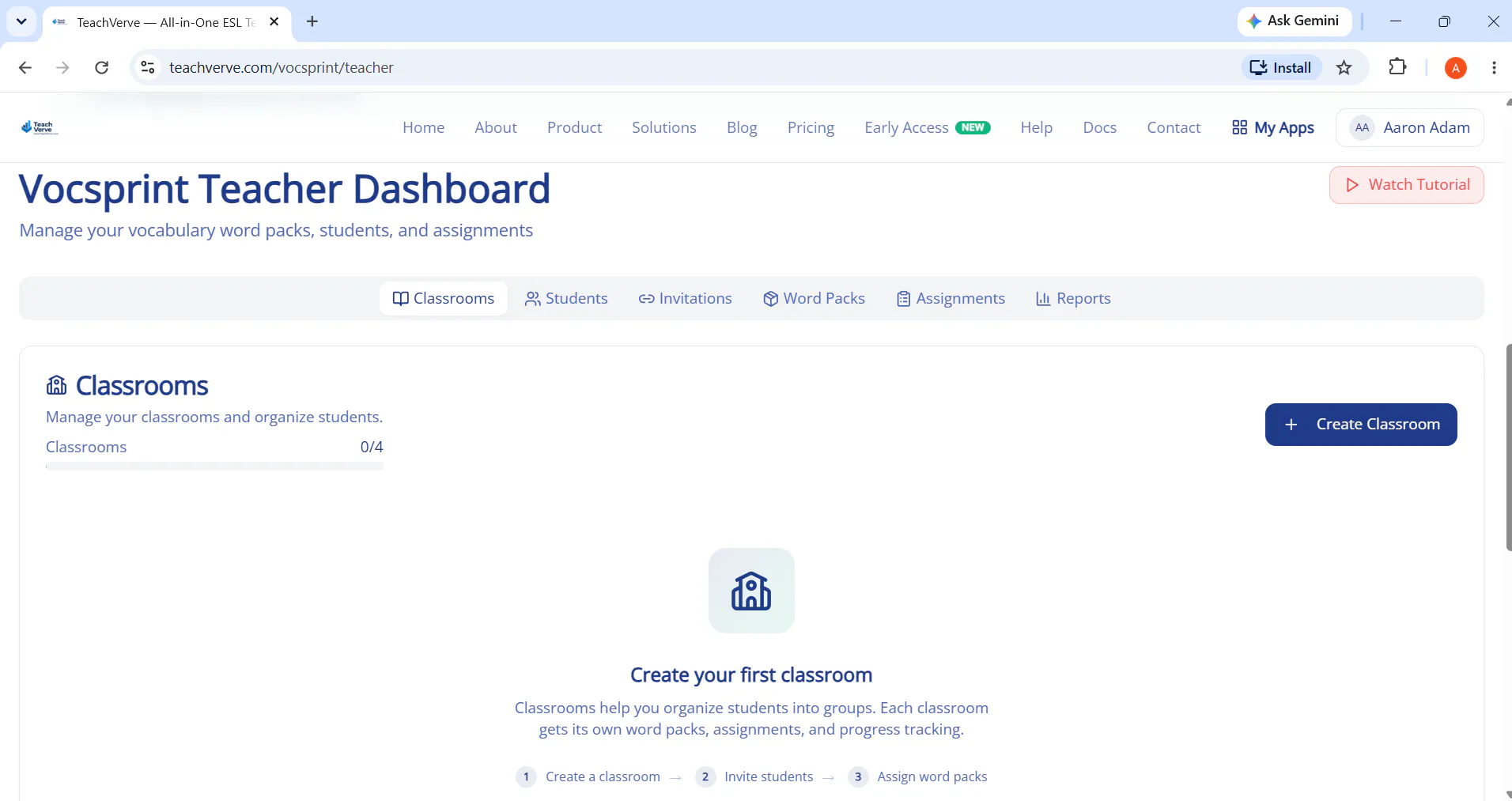Open Chrome profile avatar A

[1456, 68]
